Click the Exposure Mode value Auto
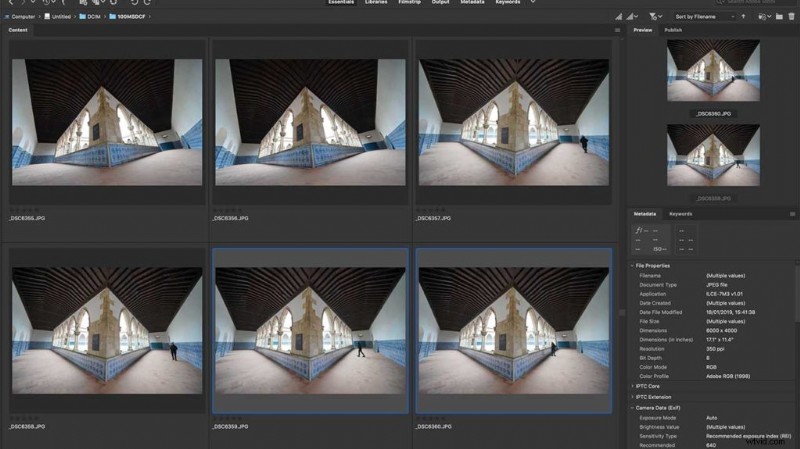This screenshot has width=800, height=449. click(712, 418)
